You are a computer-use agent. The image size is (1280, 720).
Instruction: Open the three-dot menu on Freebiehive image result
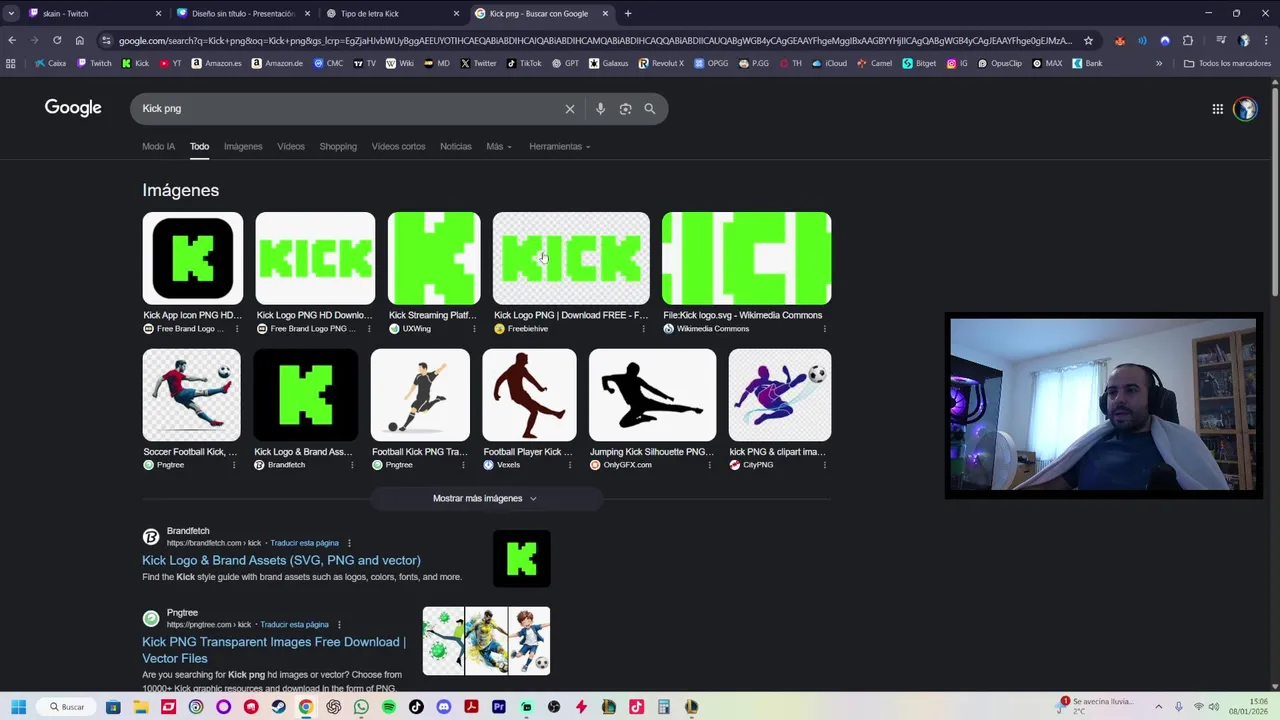tap(642, 329)
